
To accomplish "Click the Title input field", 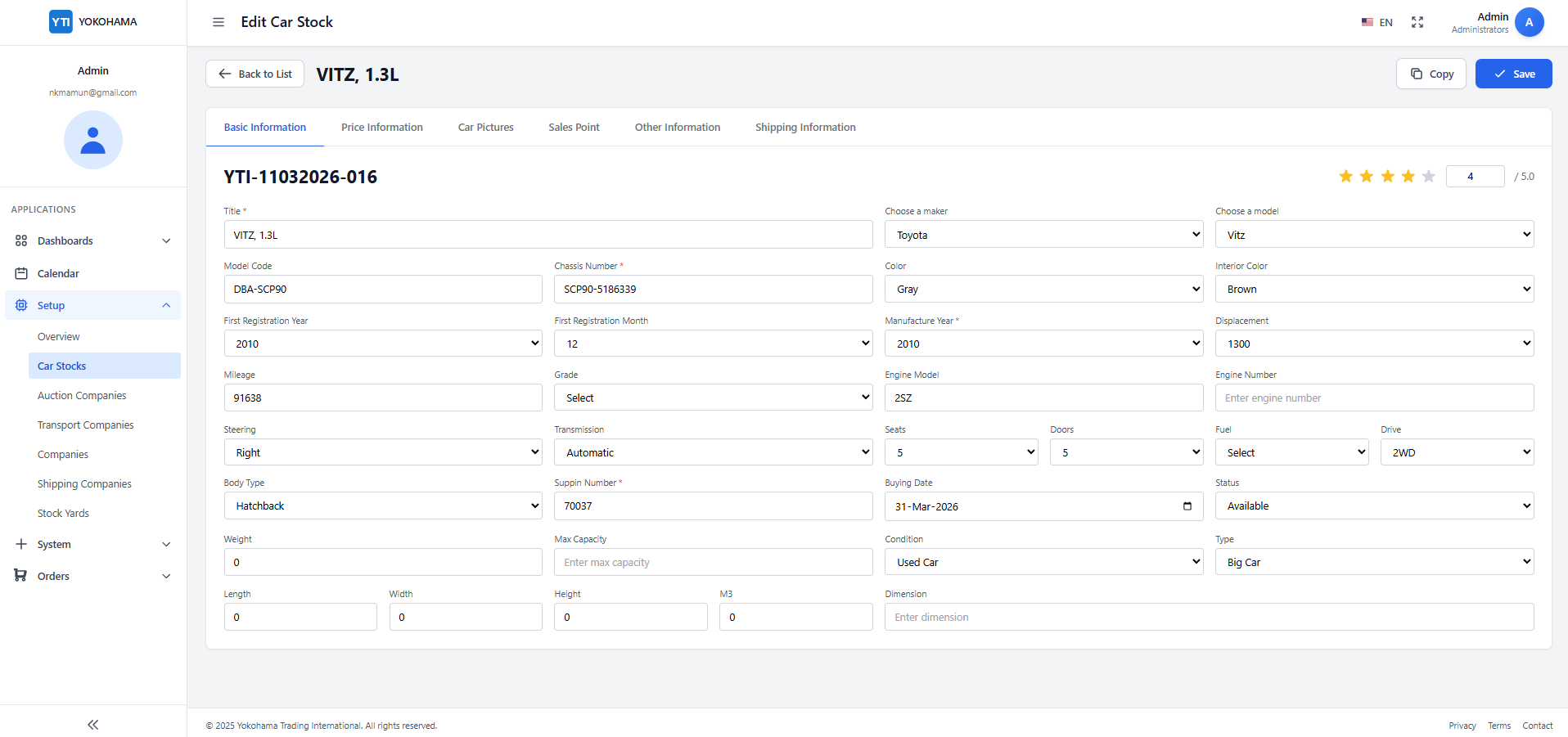I will click(548, 235).
